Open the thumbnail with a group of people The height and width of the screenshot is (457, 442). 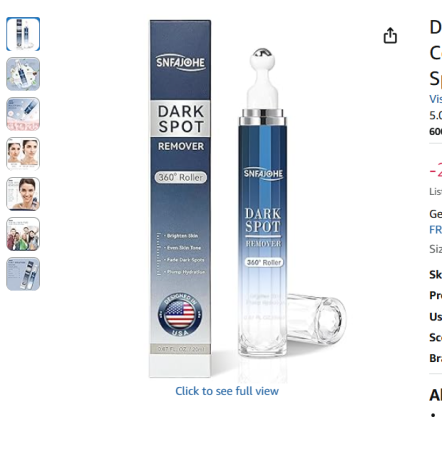(23, 234)
